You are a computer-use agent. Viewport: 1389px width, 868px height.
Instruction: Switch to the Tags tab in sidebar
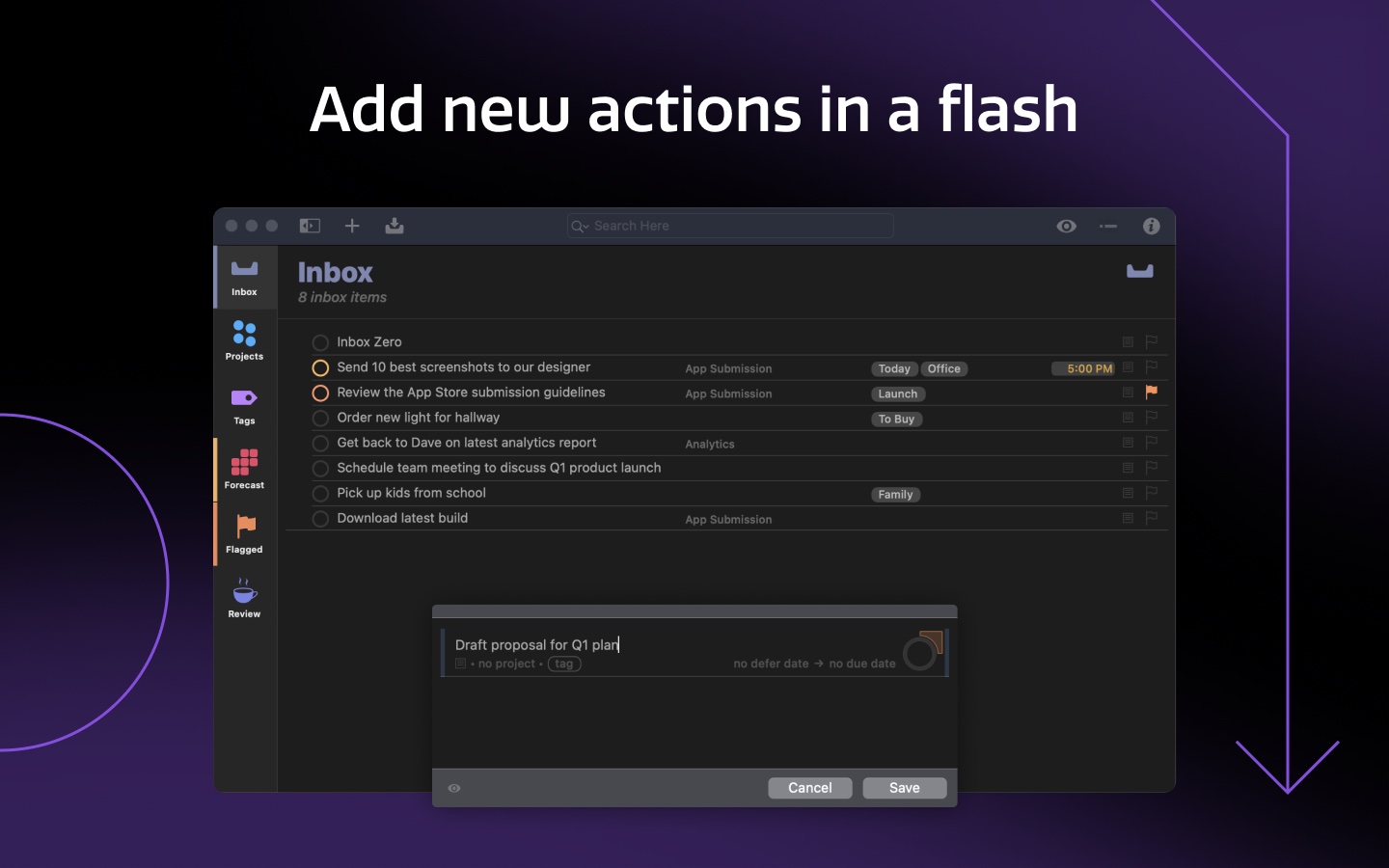245,405
